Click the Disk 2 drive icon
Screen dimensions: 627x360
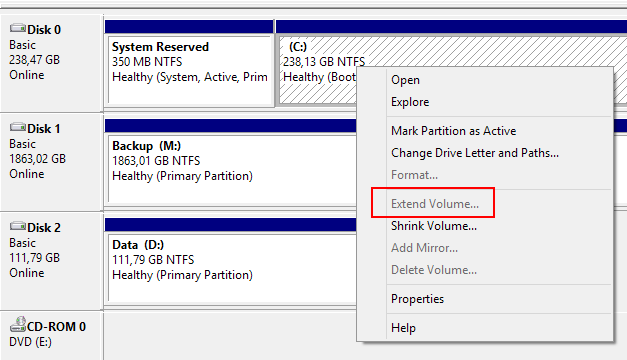pyautogui.click(x=17, y=226)
